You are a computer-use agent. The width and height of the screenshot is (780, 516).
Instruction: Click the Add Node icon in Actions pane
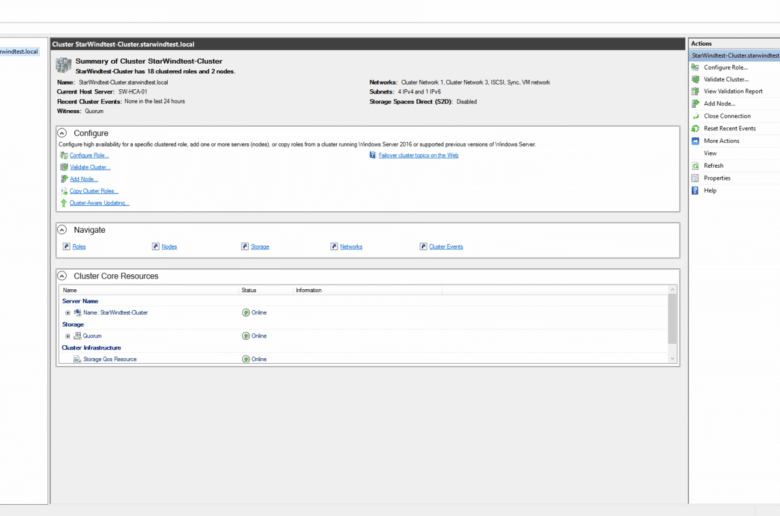pos(695,103)
